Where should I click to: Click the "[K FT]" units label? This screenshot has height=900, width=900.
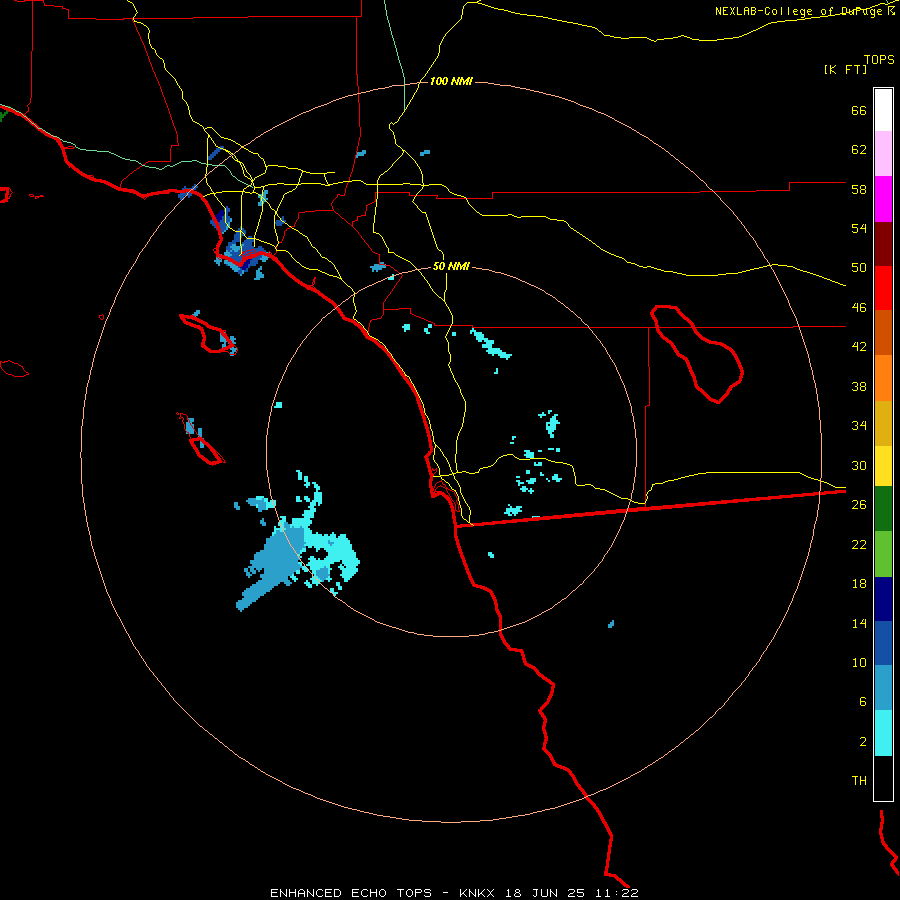(x=845, y=69)
